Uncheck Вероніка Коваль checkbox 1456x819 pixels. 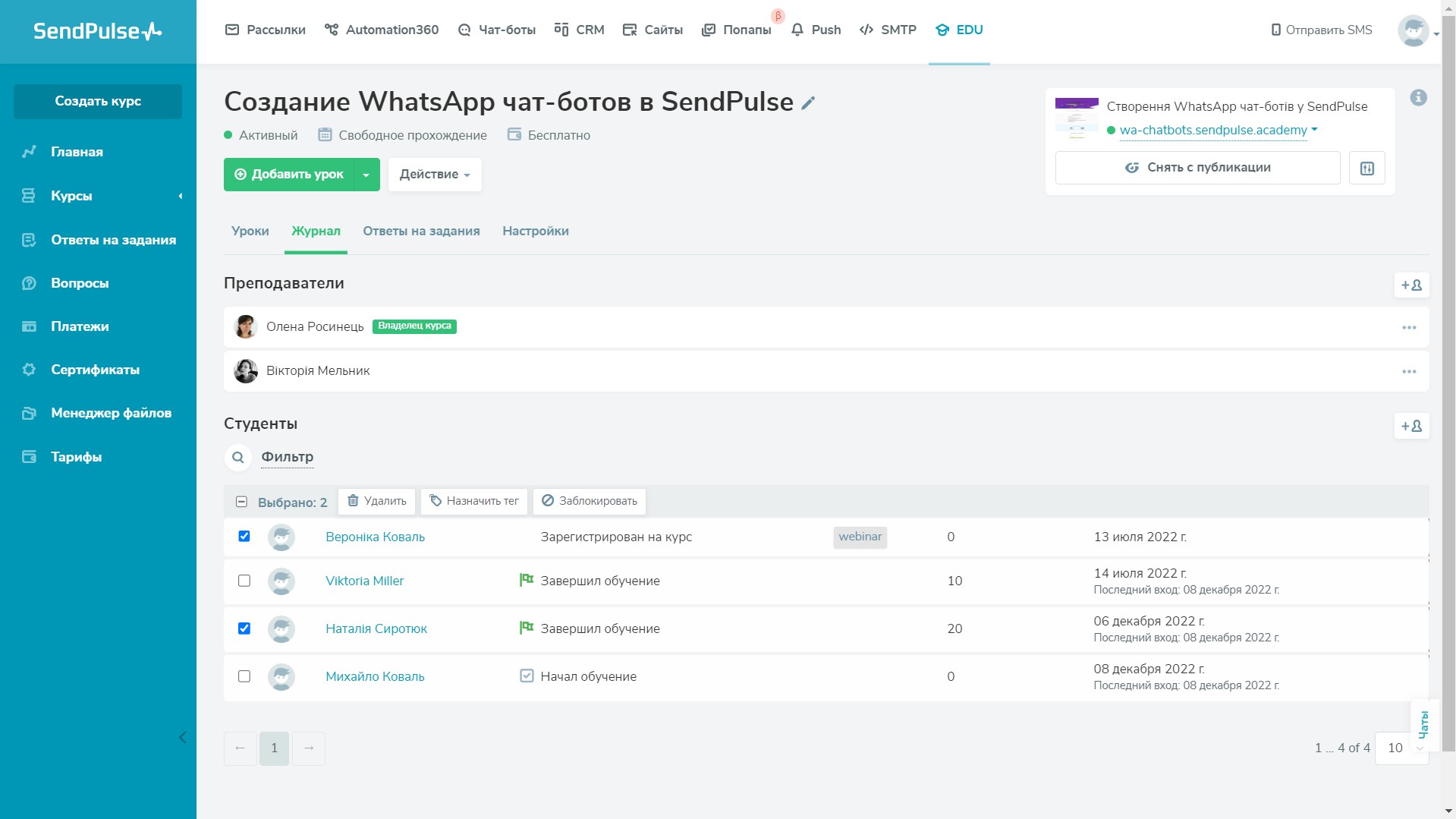[244, 537]
